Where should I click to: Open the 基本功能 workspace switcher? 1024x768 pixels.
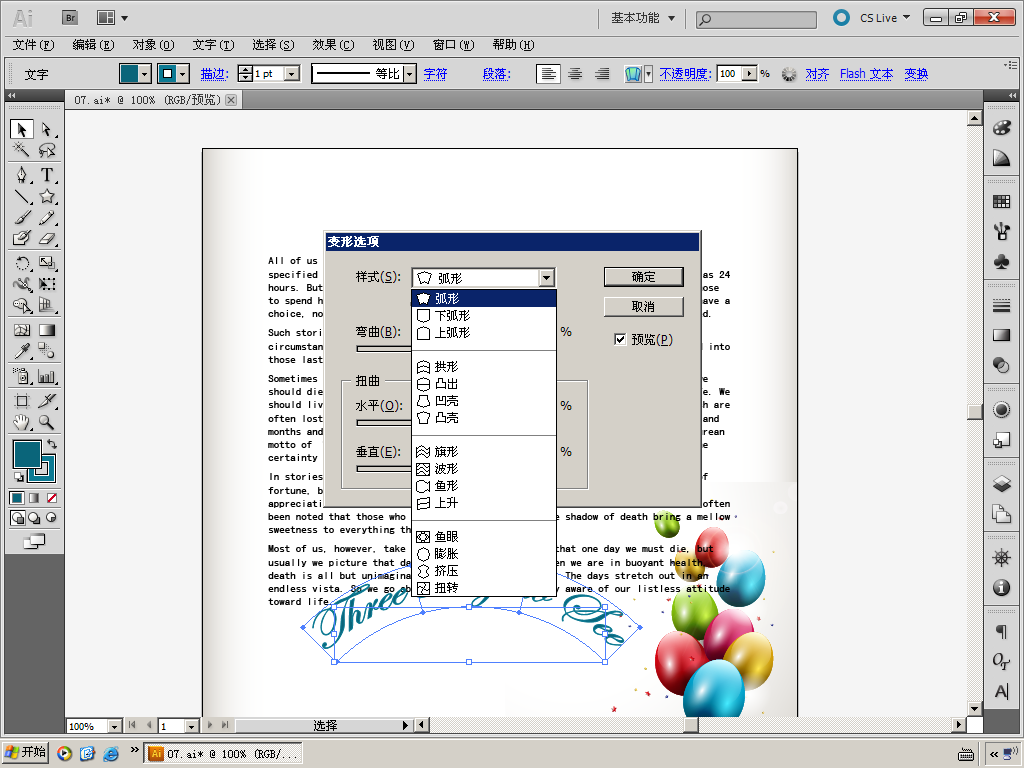click(643, 18)
